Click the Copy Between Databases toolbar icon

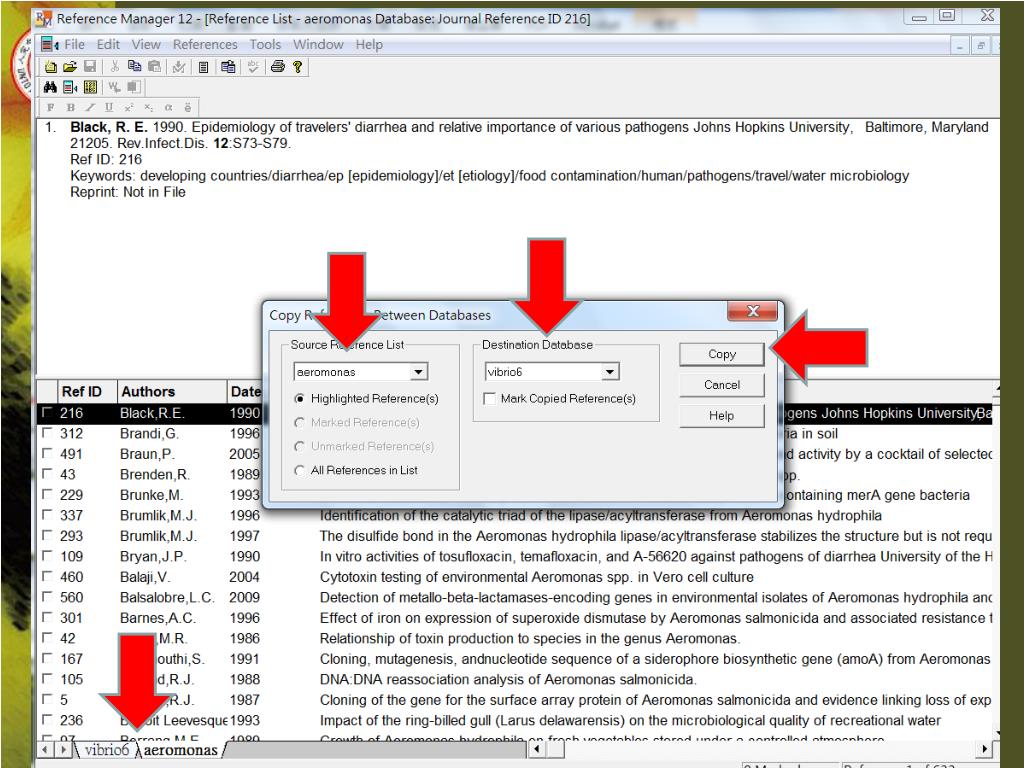click(228, 67)
